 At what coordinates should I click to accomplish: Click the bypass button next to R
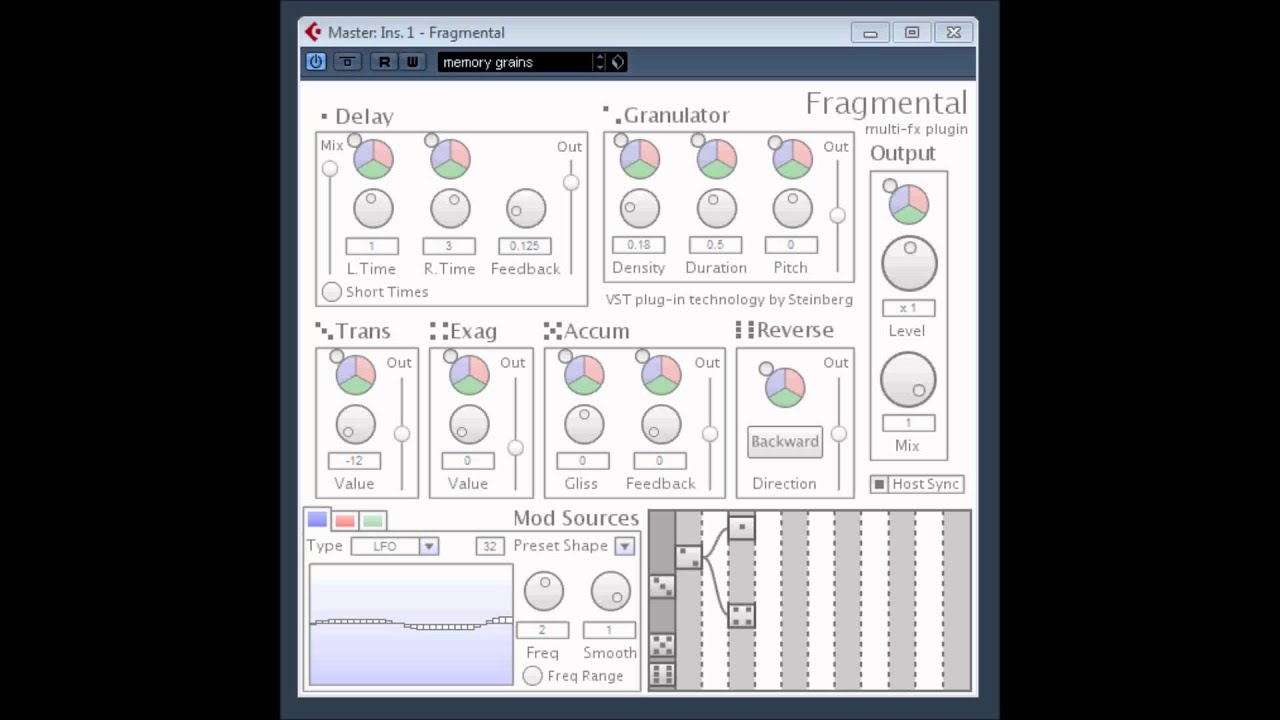pos(347,62)
